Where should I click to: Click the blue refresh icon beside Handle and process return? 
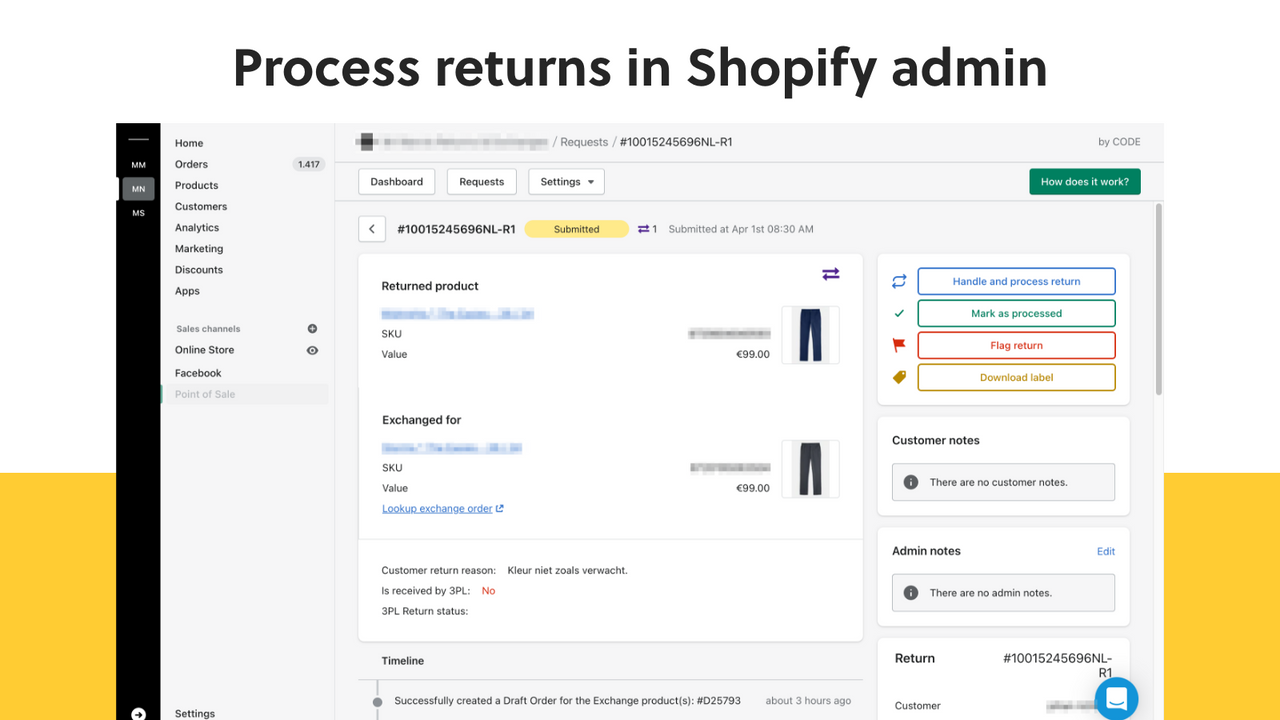point(899,281)
